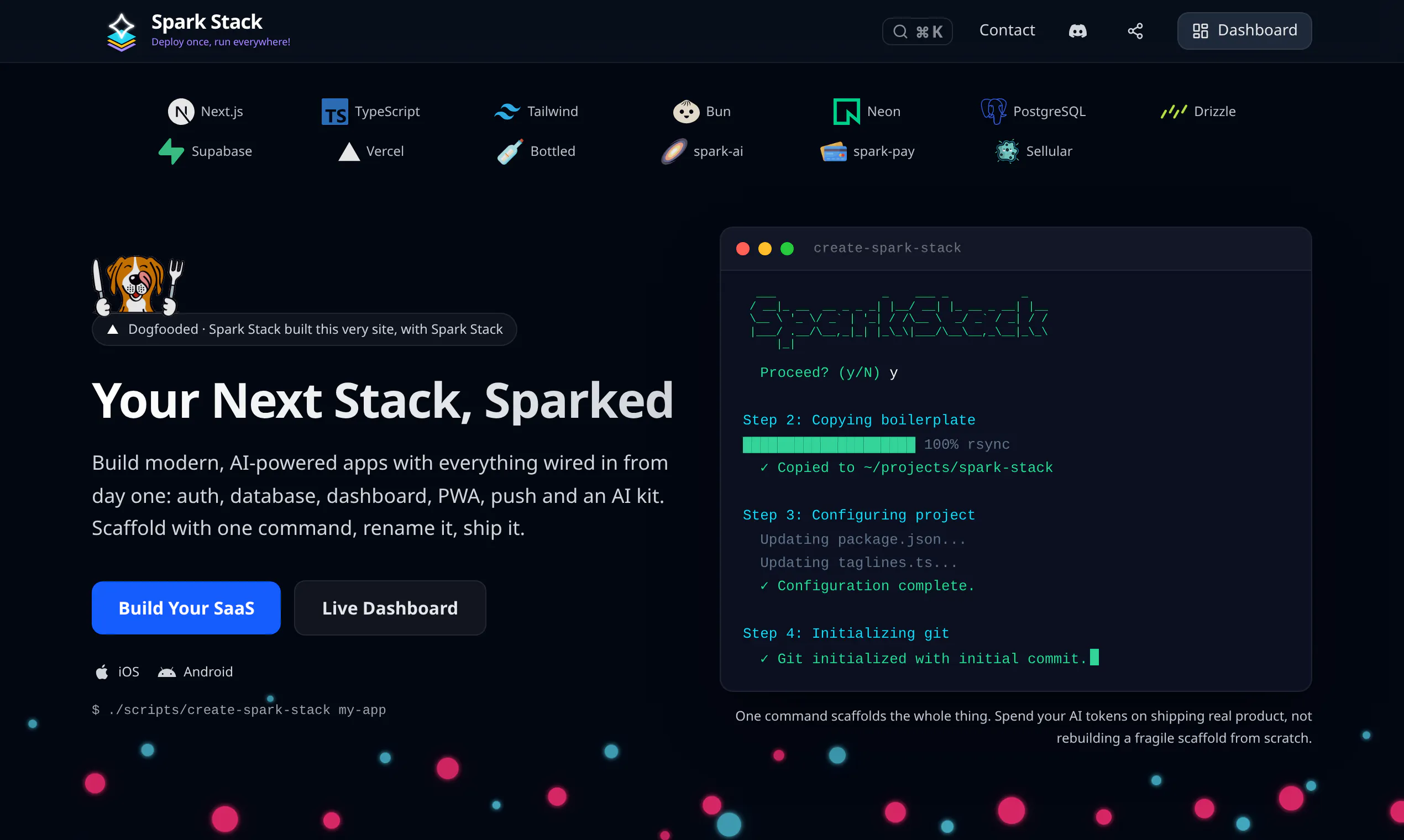The height and width of the screenshot is (840, 1404).
Task: Open the Dashboard button in header
Action: click(x=1244, y=30)
